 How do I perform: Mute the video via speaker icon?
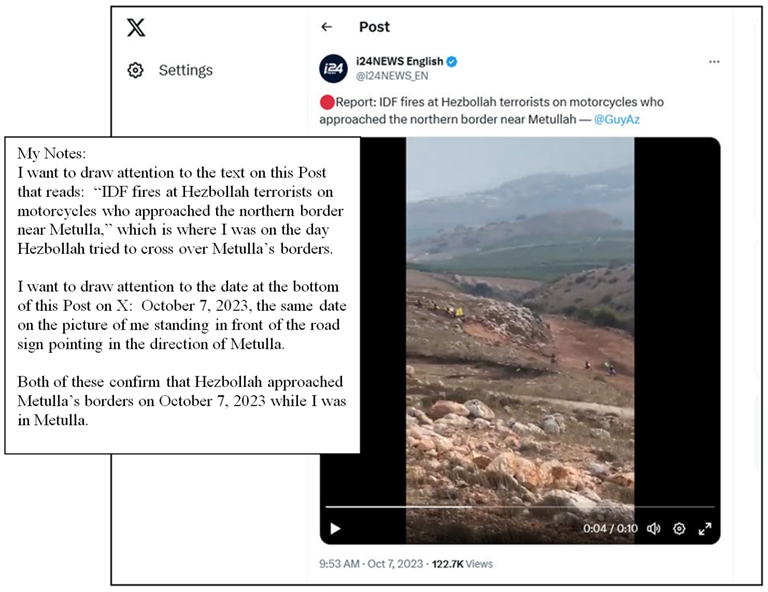coord(653,528)
